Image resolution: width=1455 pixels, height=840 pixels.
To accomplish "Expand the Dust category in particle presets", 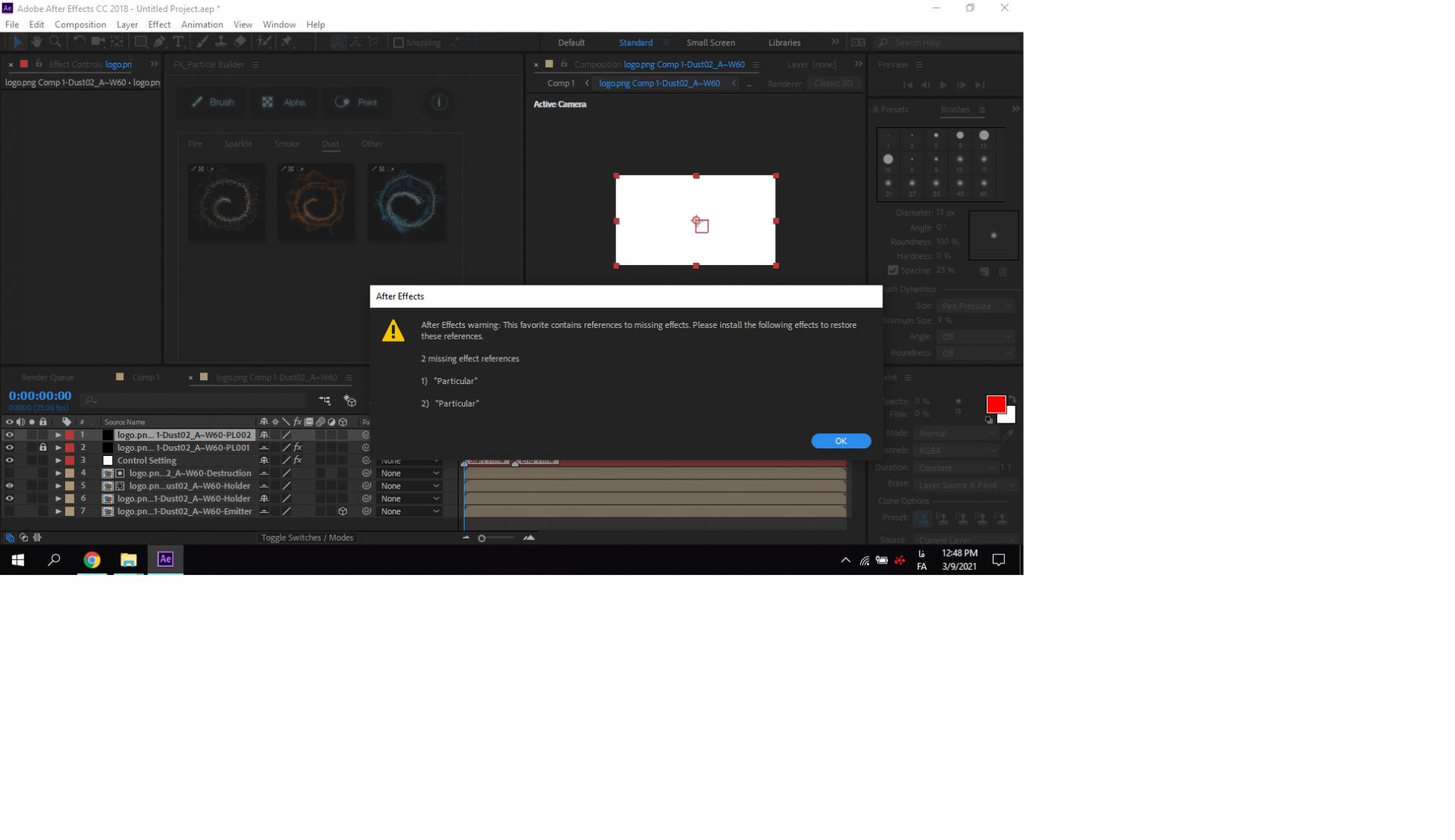I will coord(331,143).
